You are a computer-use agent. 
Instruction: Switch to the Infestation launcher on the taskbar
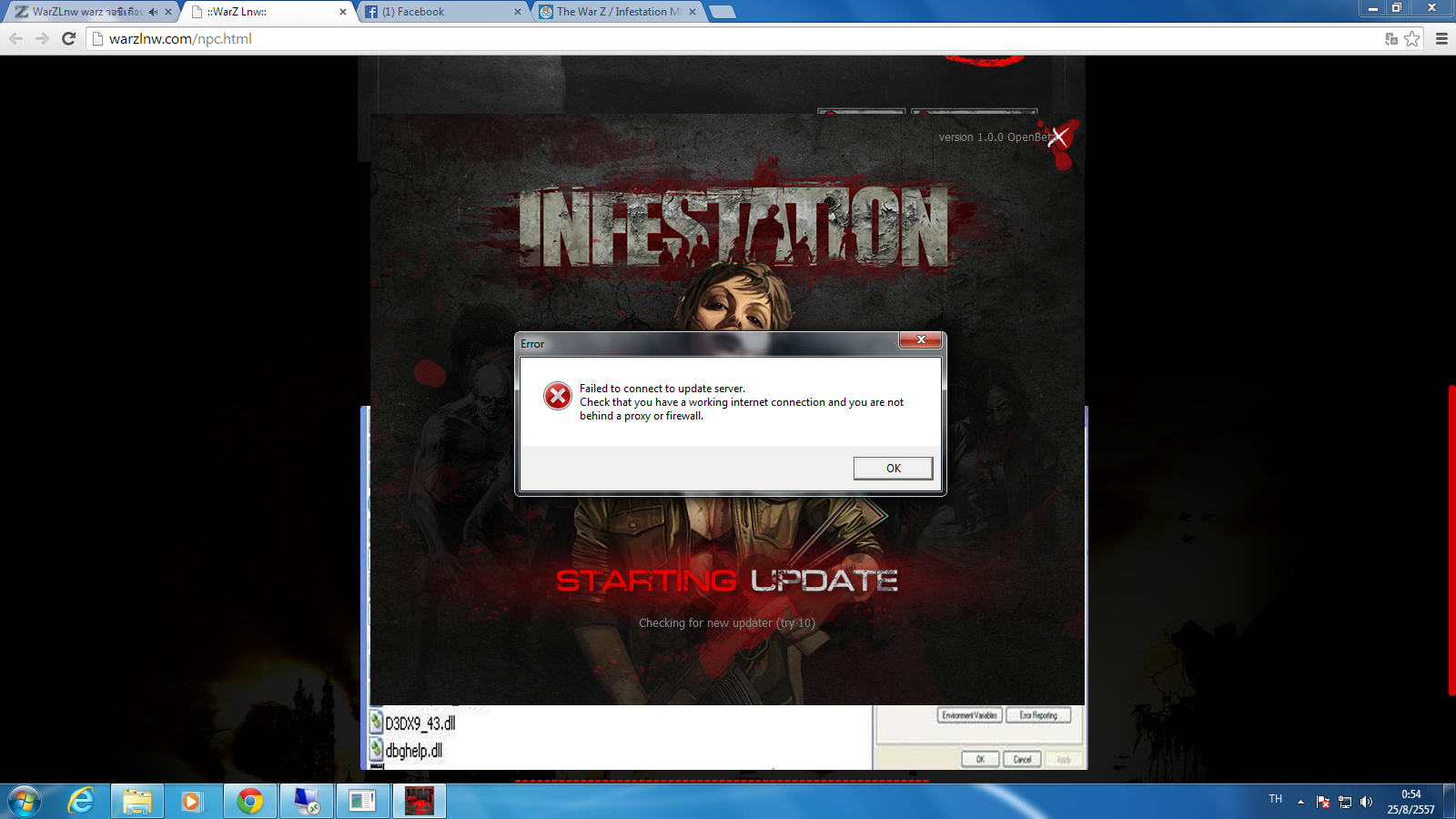point(420,802)
